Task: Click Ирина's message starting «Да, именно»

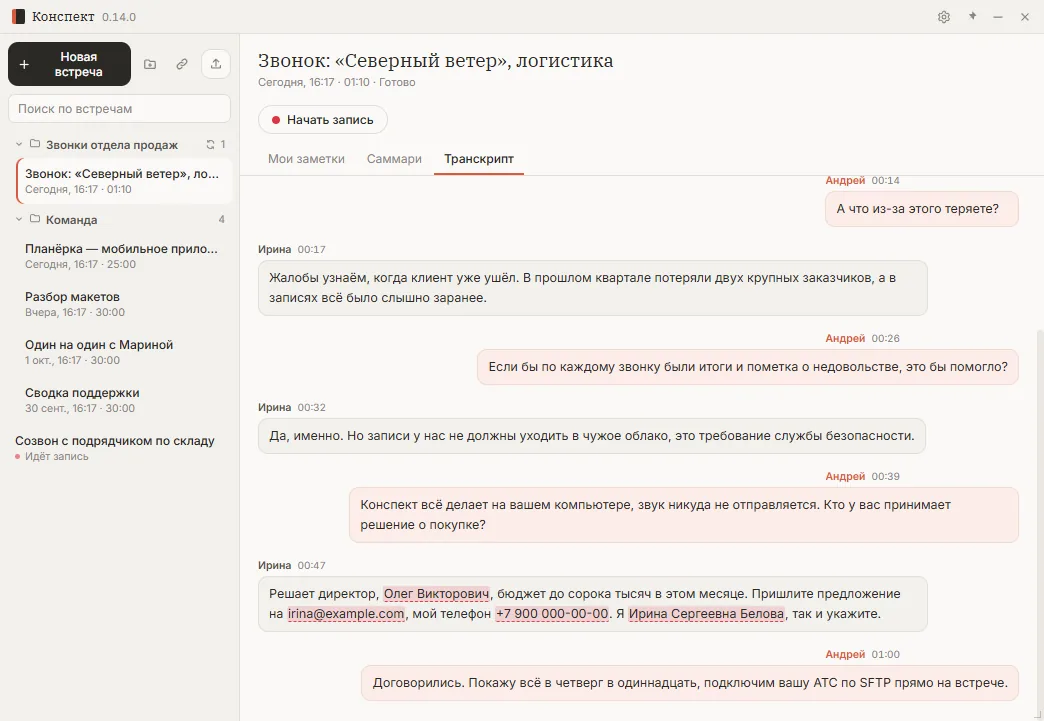Action: (x=592, y=436)
